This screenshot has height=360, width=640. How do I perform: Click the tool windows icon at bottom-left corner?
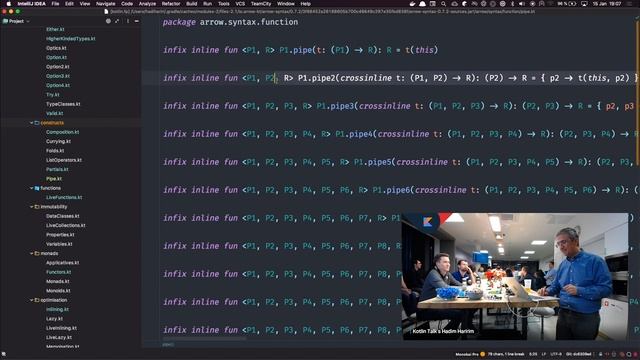[x=4, y=354]
